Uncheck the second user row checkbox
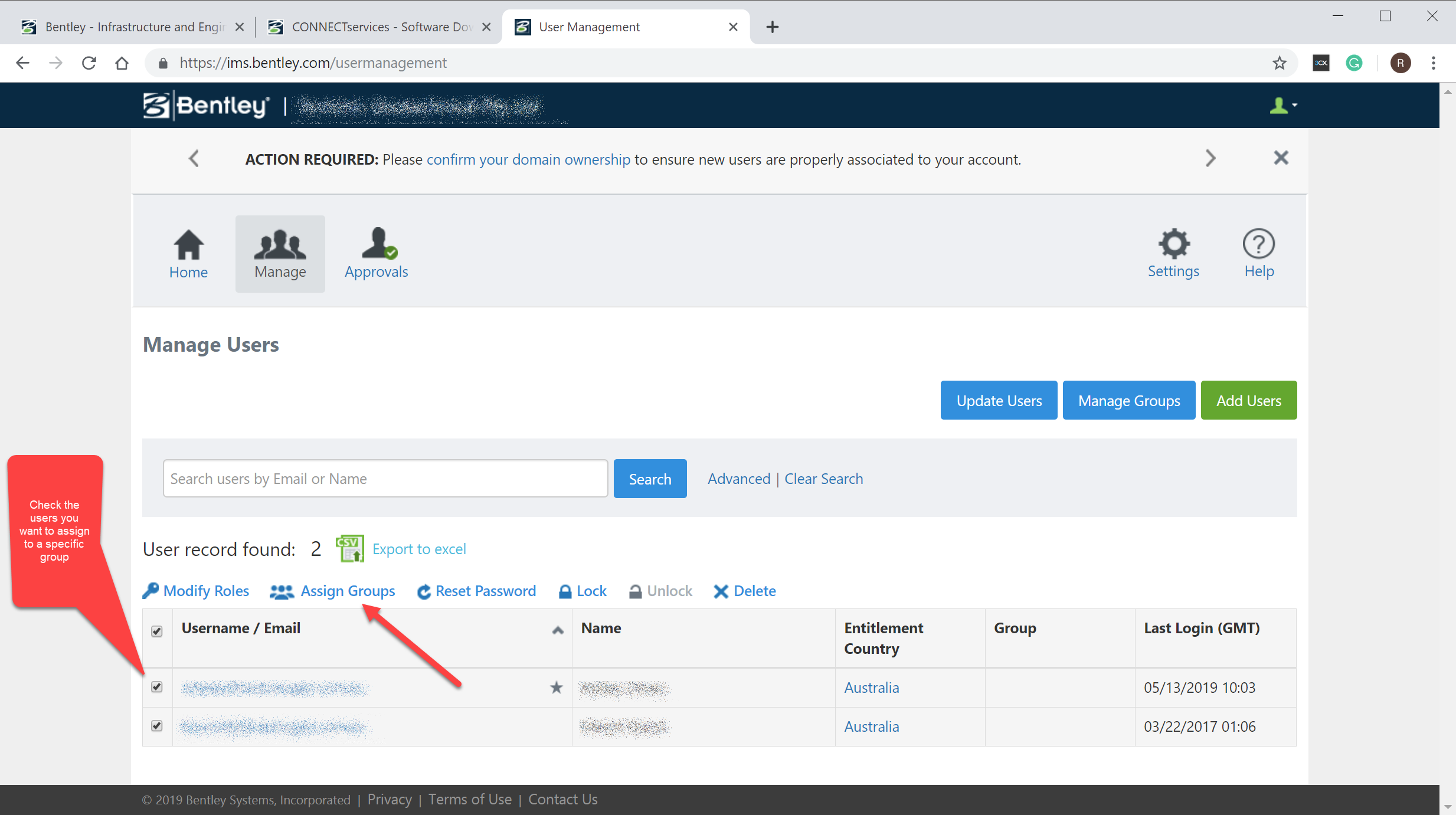1456x815 pixels. (156, 726)
